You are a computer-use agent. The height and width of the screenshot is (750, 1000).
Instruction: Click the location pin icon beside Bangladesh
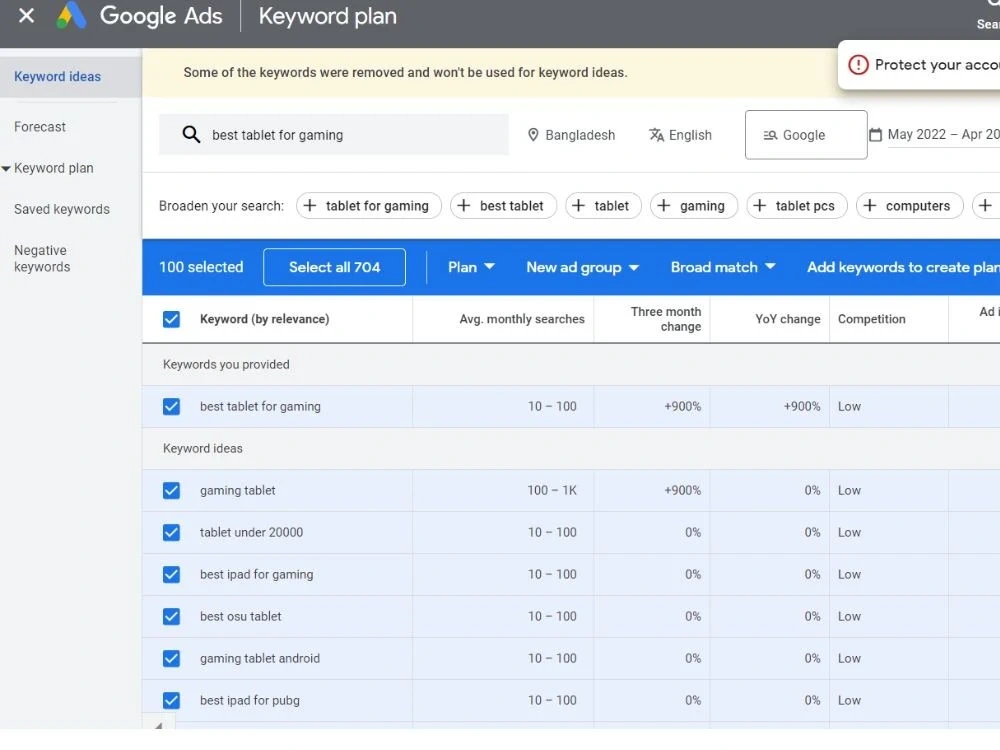533,135
